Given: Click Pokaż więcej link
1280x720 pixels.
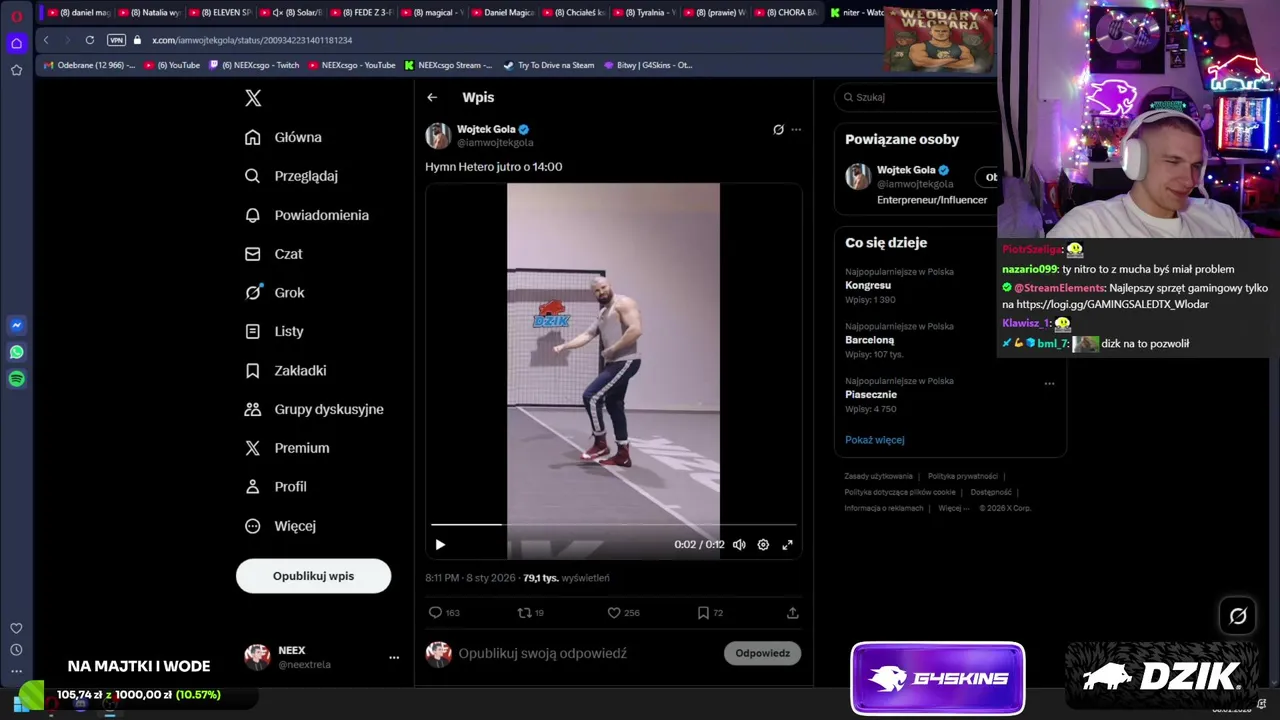Looking at the screenshot, I should tap(874, 440).
